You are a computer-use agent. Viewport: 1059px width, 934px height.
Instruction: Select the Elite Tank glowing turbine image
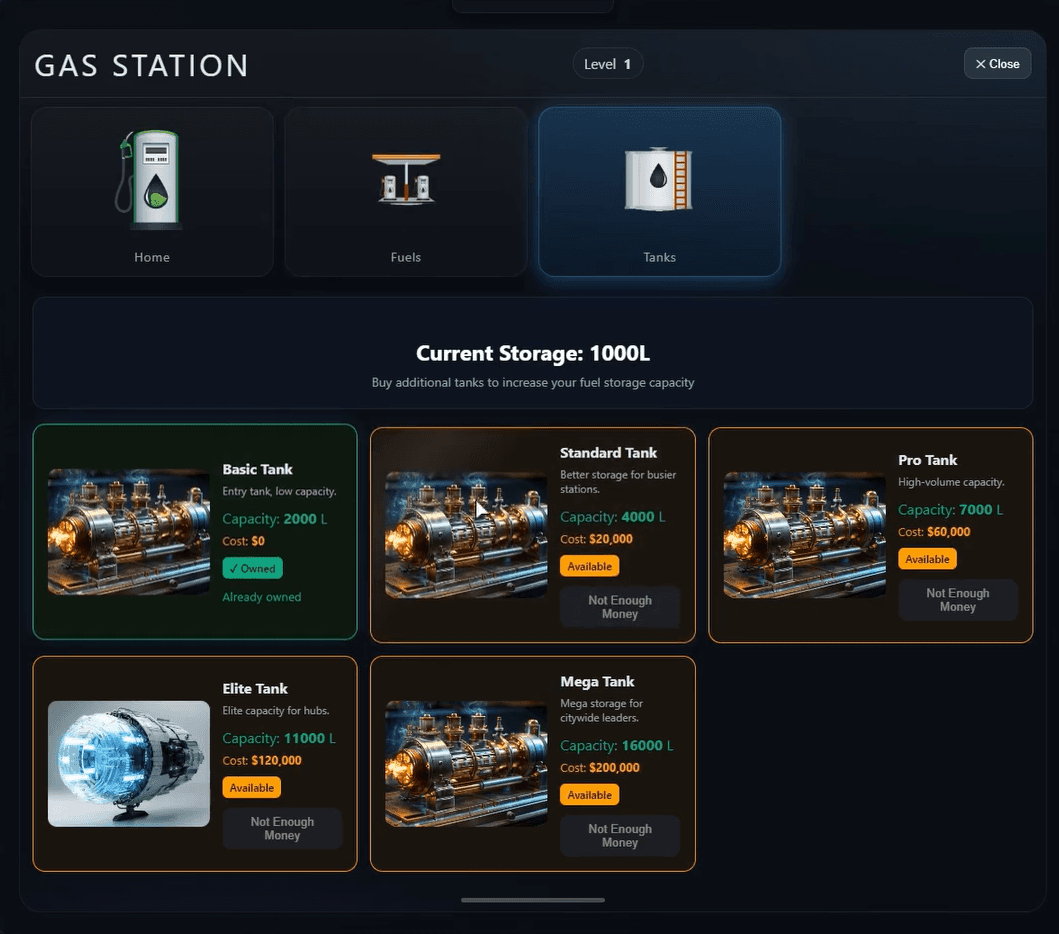click(x=128, y=764)
